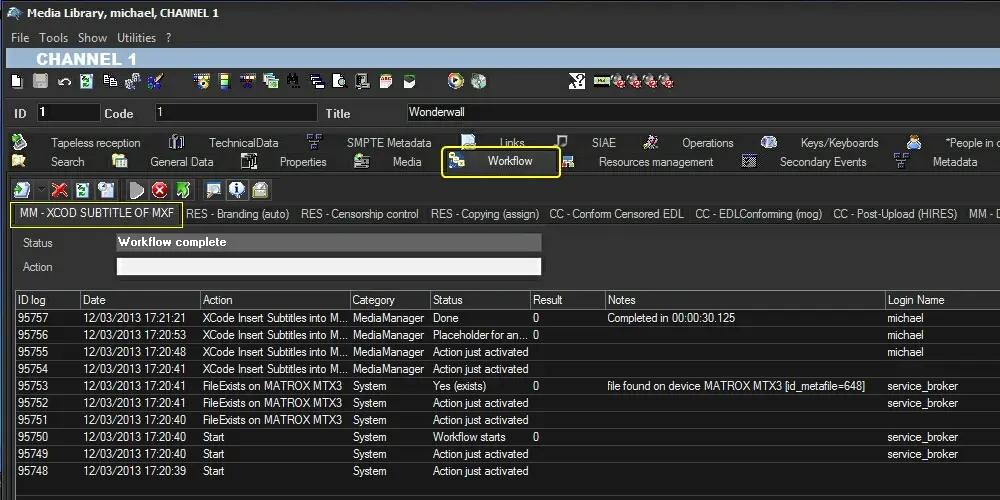Viewport: 1000px width, 500px height.
Task: Open the Utilities menu
Action: pos(137,38)
